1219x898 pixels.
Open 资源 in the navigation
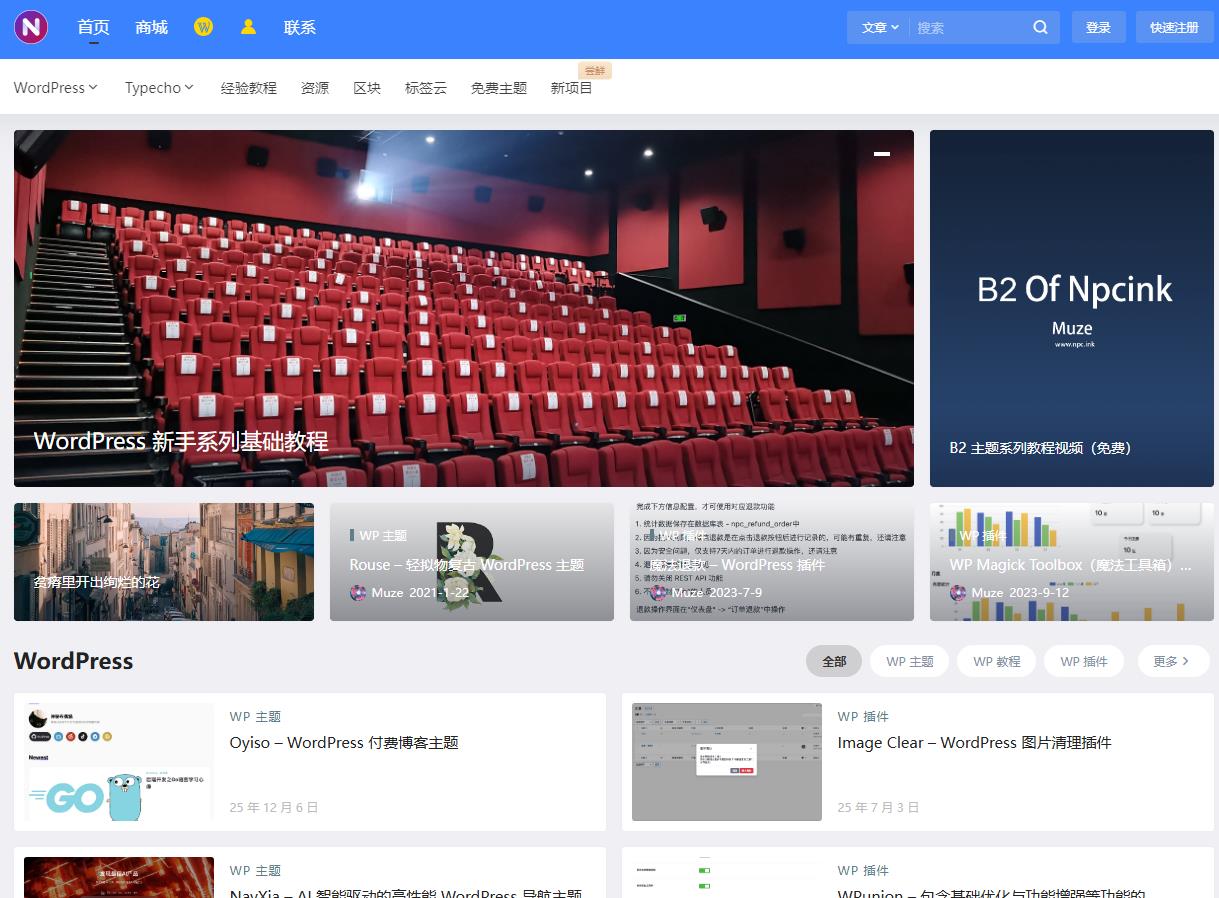(x=315, y=87)
